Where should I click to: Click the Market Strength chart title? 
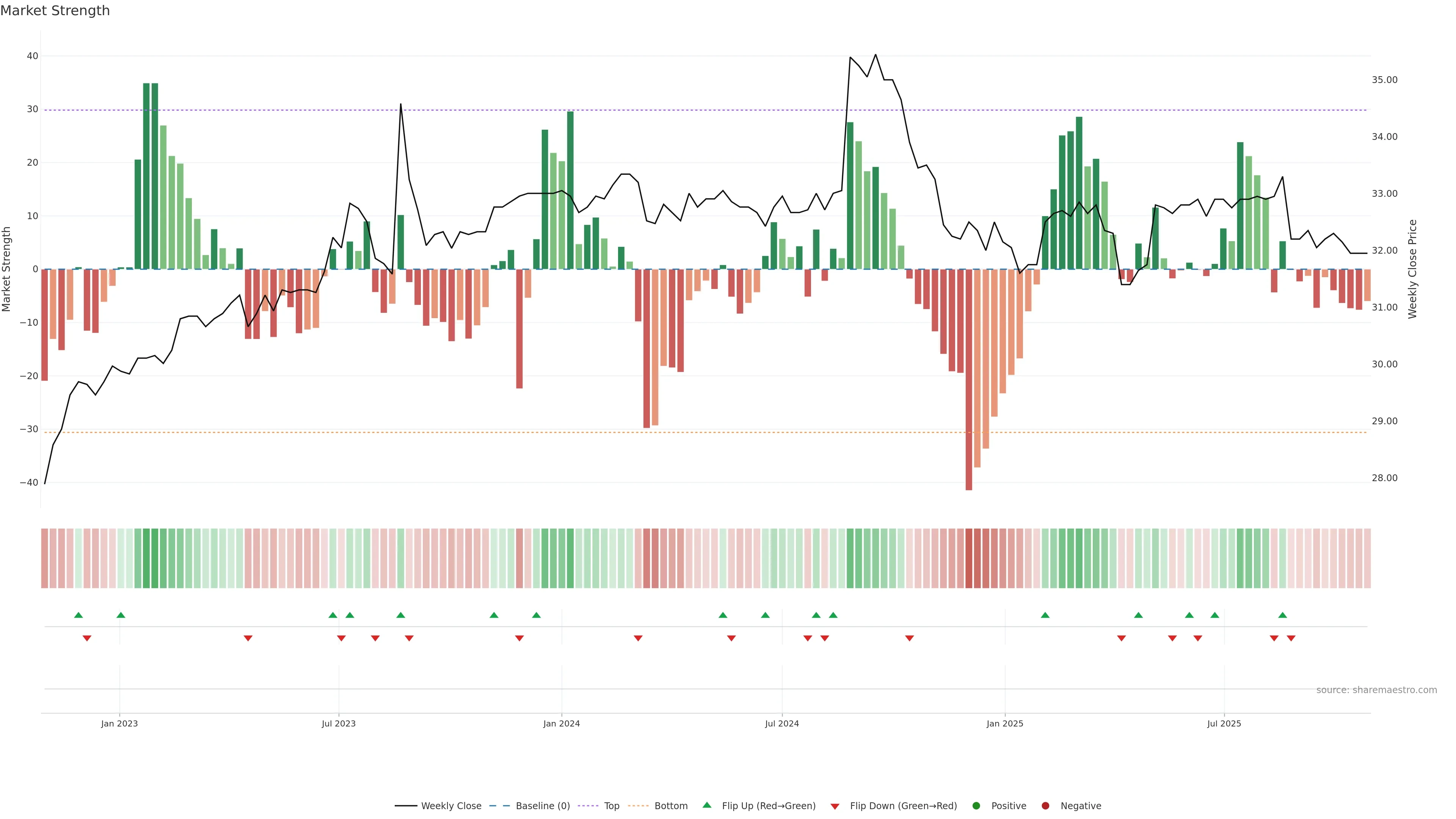(55, 11)
